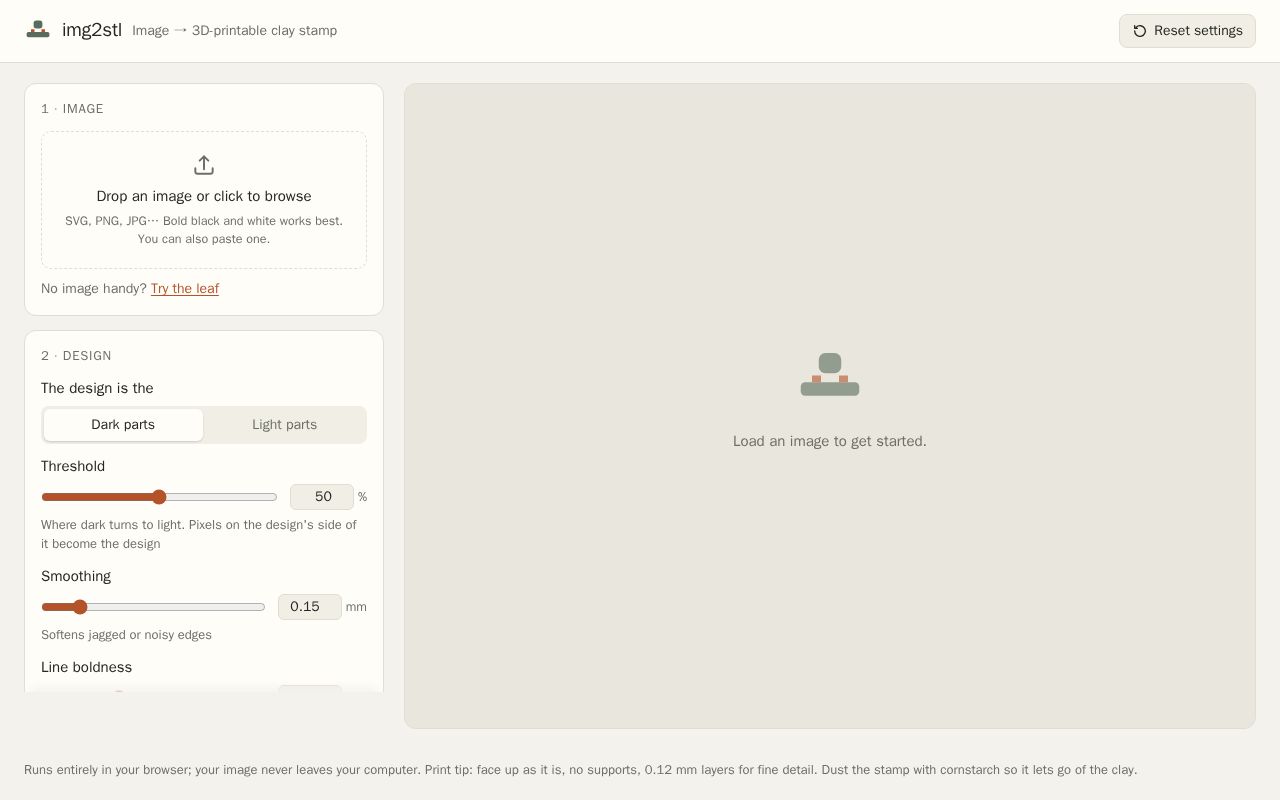This screenshot has width=1280, height=800.
Task: Click the Smoothing value field showing 0.15
Action: (310, 607)
